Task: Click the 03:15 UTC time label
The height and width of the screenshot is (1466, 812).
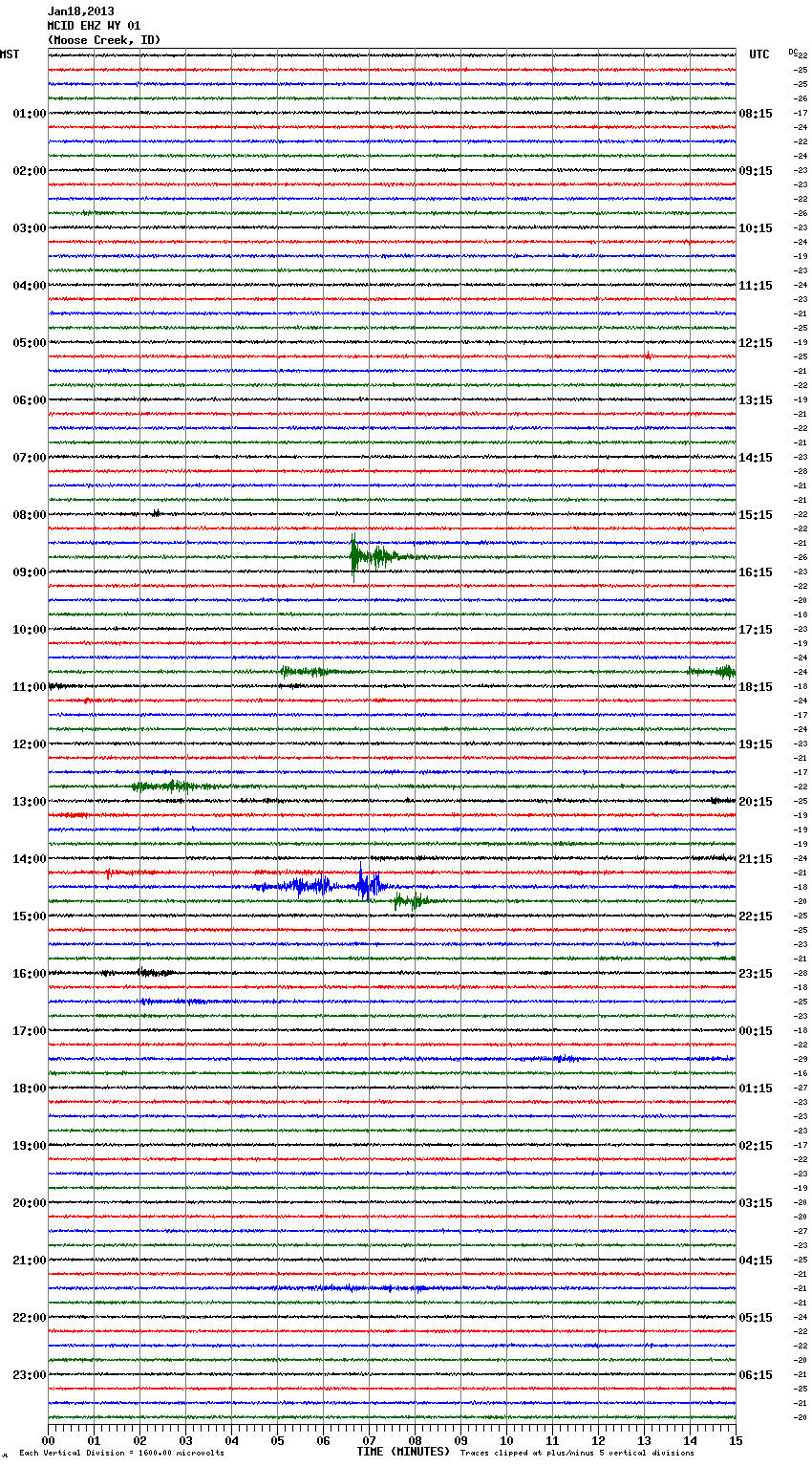Action: coord(756,1203)
